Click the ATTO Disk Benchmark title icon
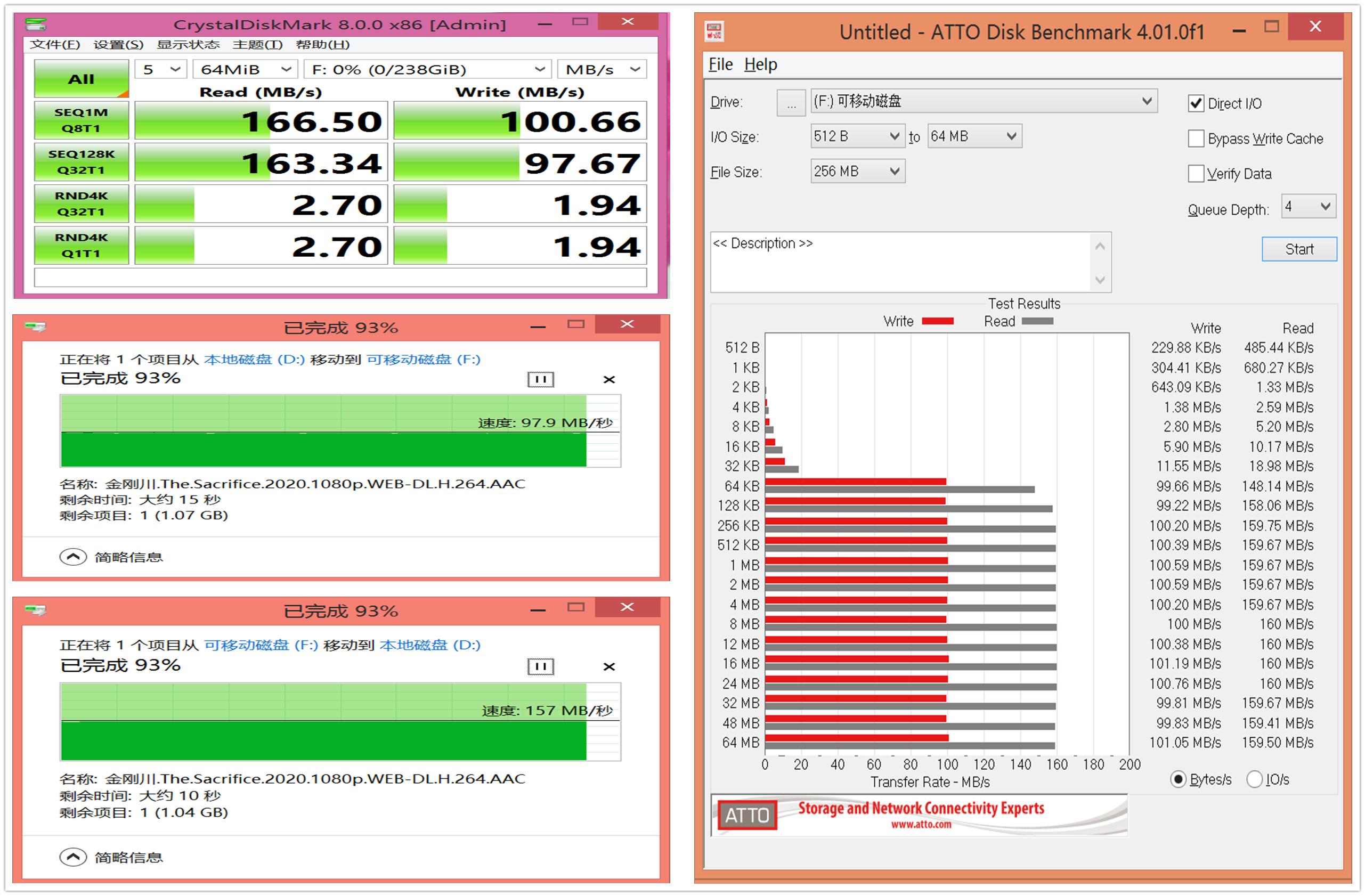Screen dimensions: 1365x896 click(714, 31)
